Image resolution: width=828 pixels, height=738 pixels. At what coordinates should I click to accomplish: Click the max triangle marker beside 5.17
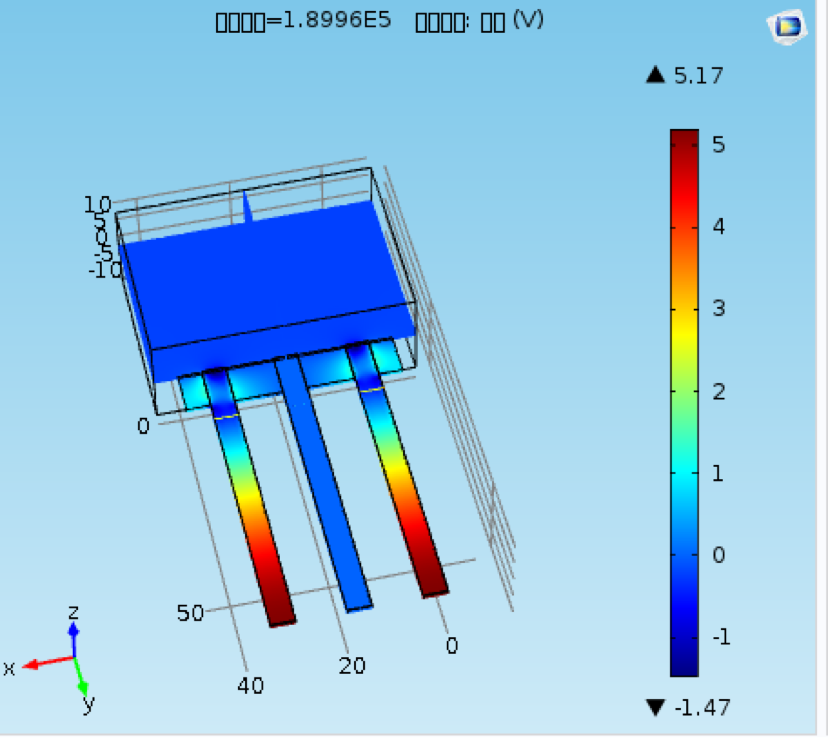tap(656, 74)
